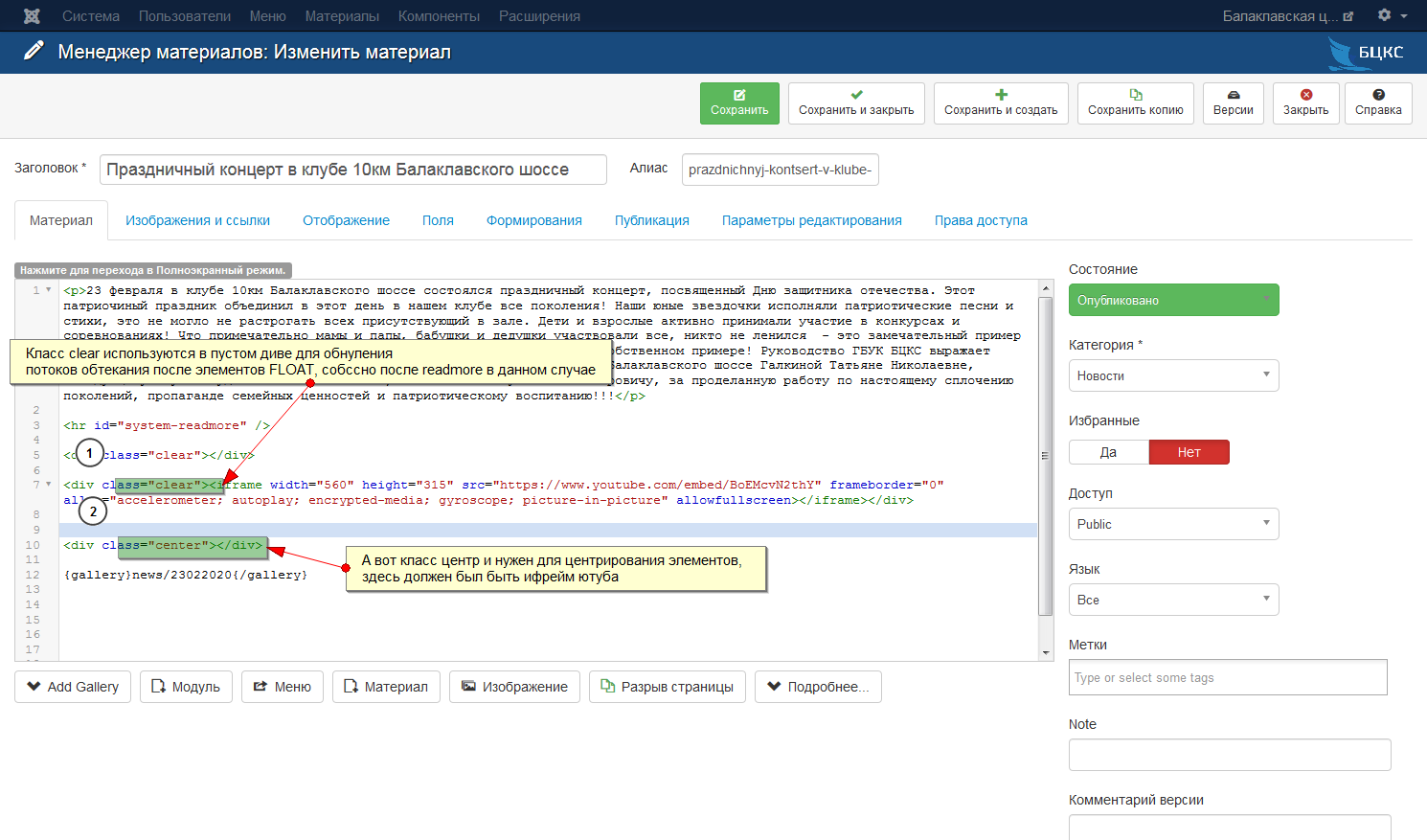Switch to Параметры редактирования tab
Viewport: 1427px width, 840px height.
coord(812,220)
